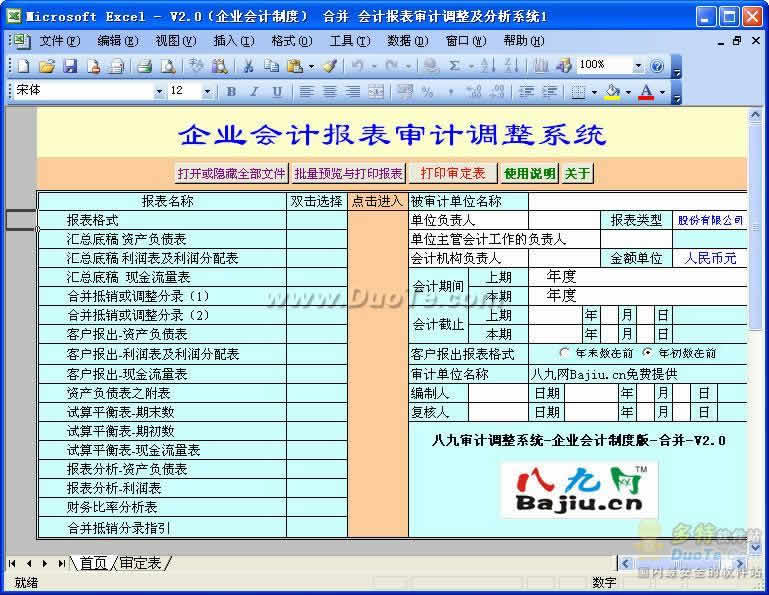Click the Borders icon
The width and height of the screenshot is (769, 595).
tap(579, 91)
